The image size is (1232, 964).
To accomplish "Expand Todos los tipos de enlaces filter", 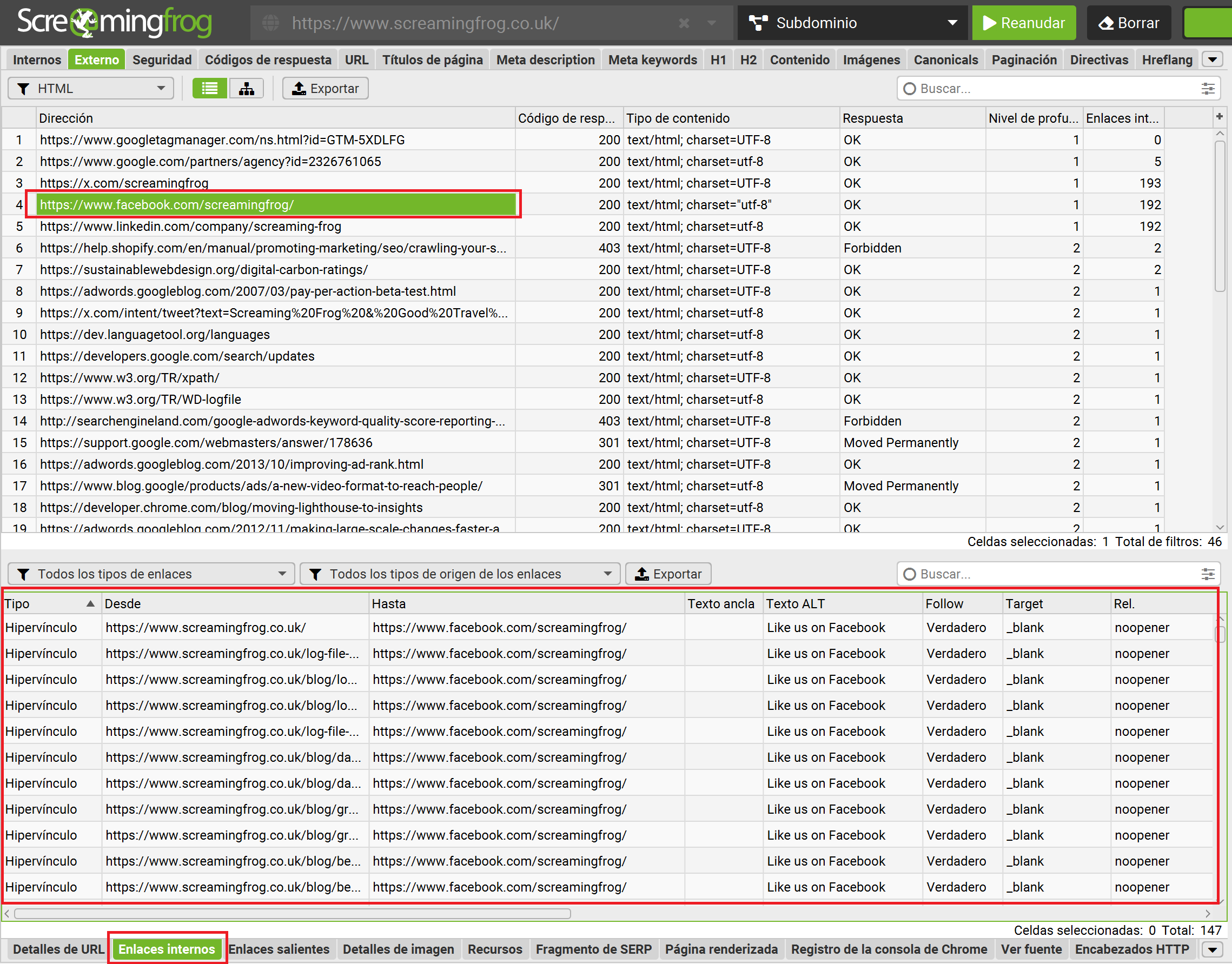I will (151, 574).
